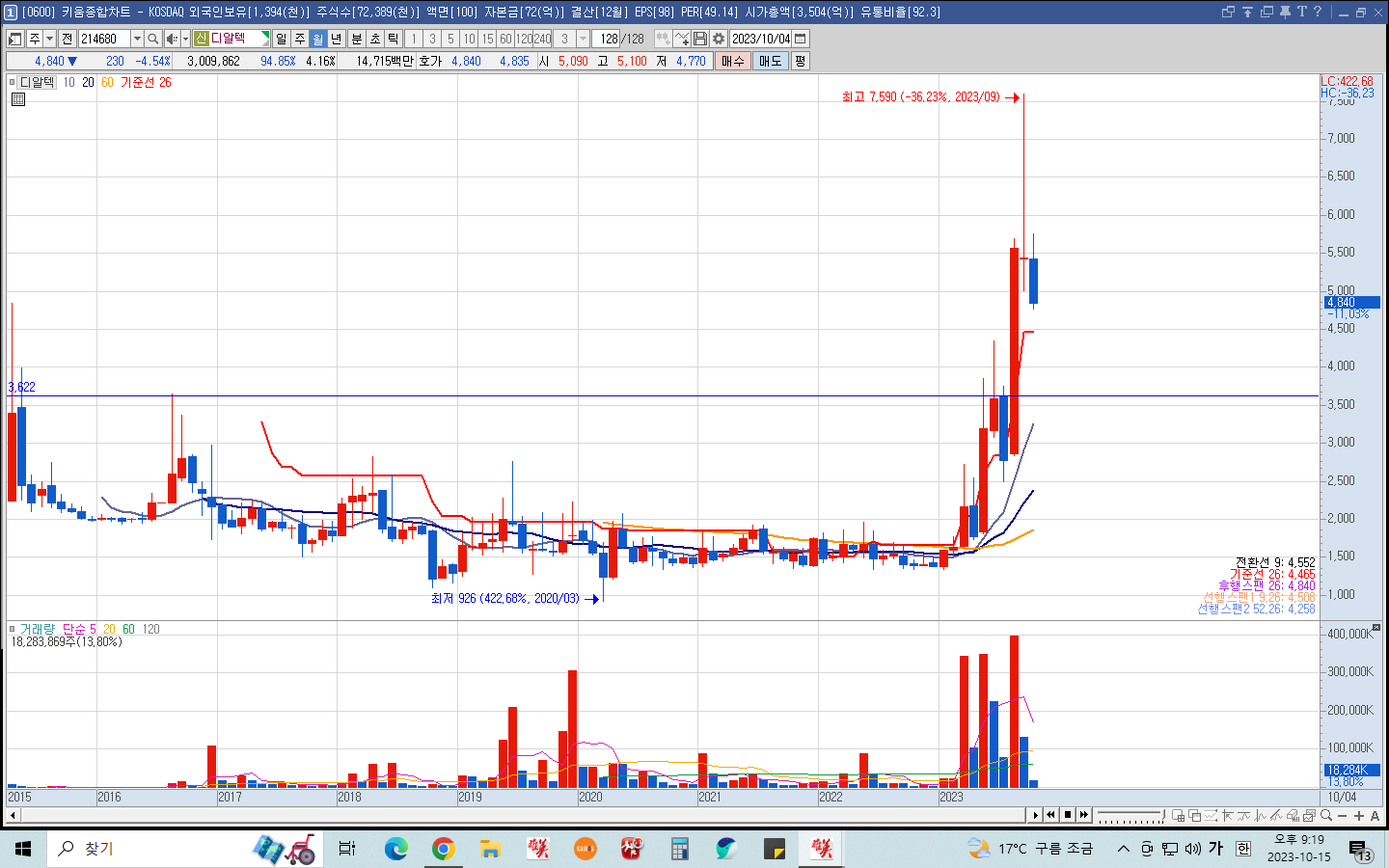Set interval to 15

pos(487,39)
